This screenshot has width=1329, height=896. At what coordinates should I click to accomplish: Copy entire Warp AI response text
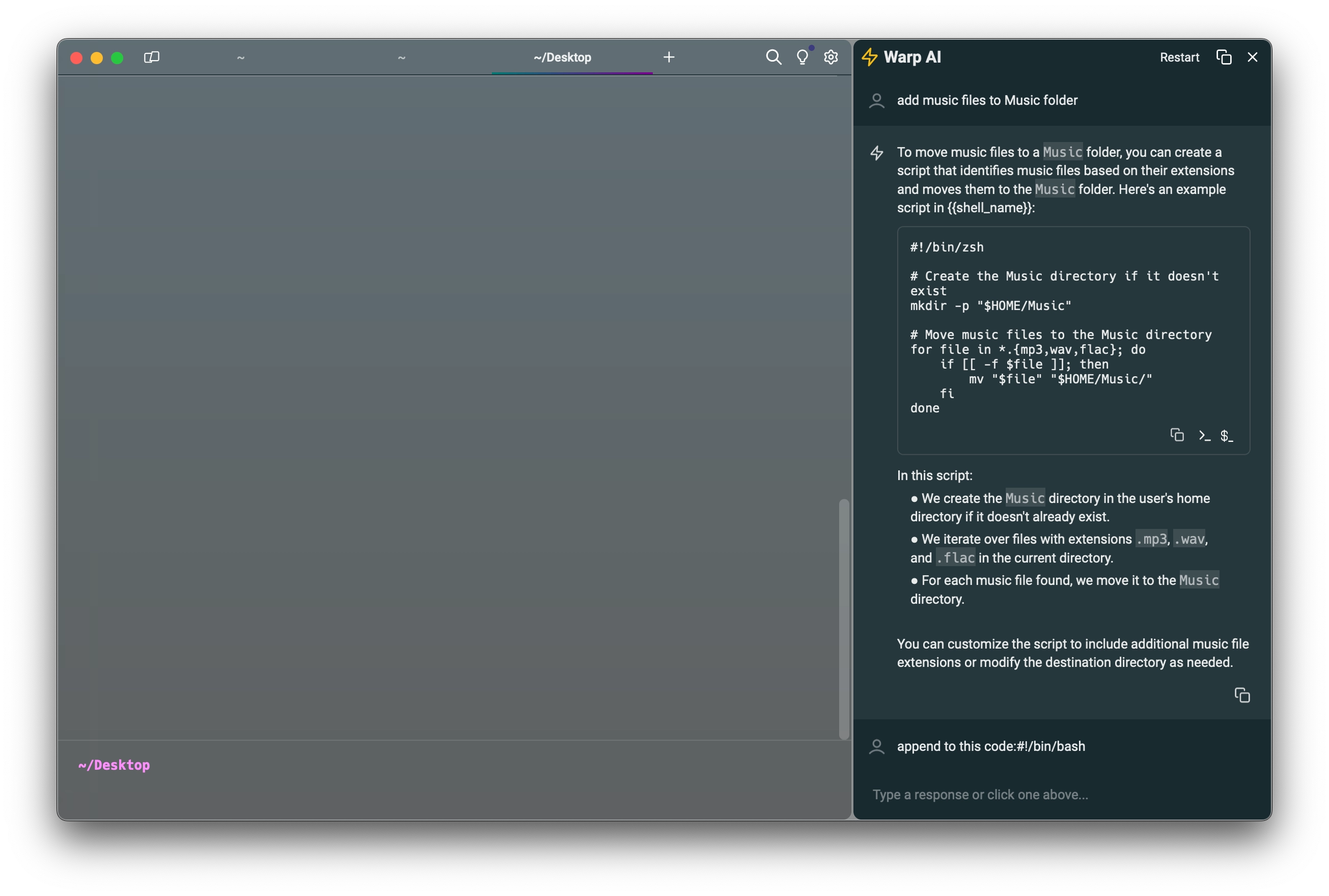(x=1241, y=695)
